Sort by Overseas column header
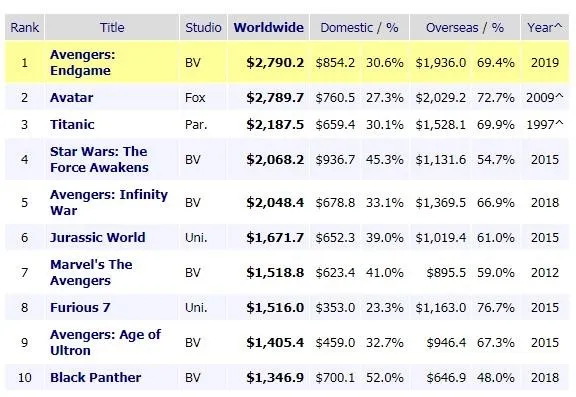This screenshot has height=397, width=576. point(452,28)
